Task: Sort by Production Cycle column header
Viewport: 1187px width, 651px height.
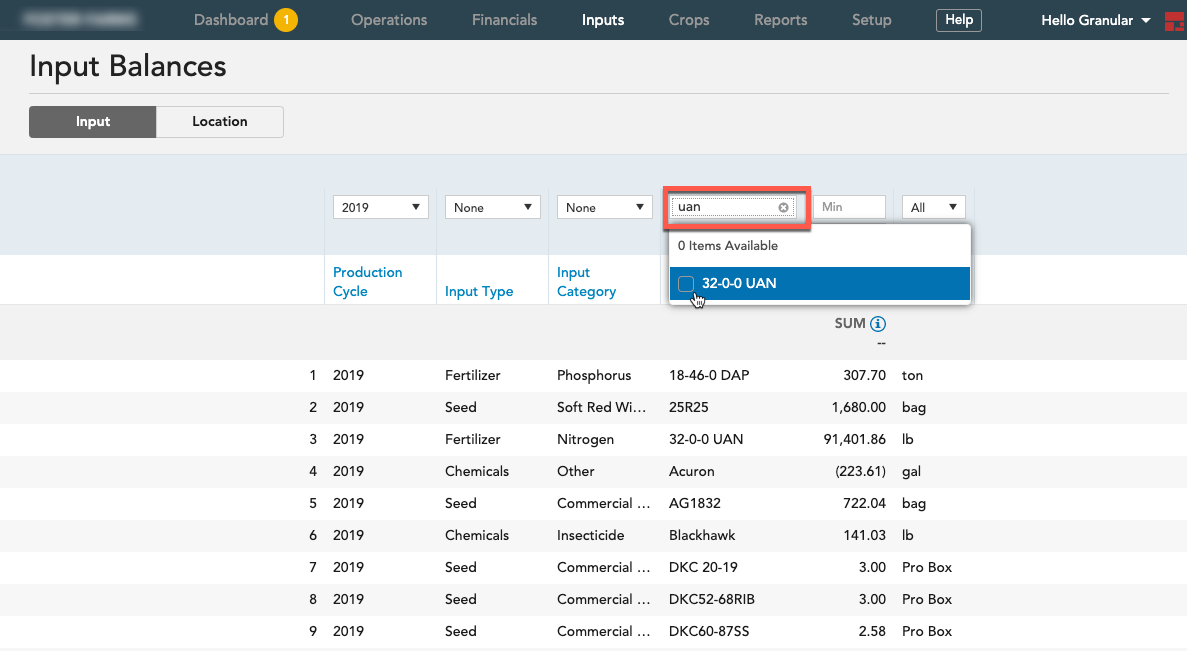Action: [x=367, y=282]
